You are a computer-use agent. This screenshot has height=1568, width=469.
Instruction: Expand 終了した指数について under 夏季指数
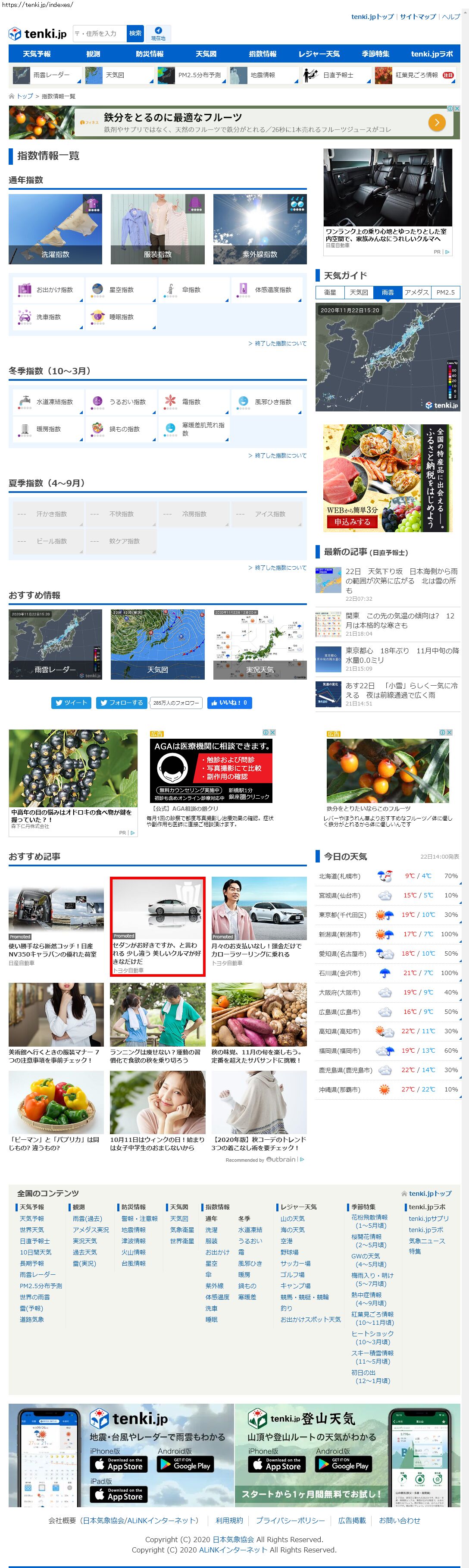[277, 568]
